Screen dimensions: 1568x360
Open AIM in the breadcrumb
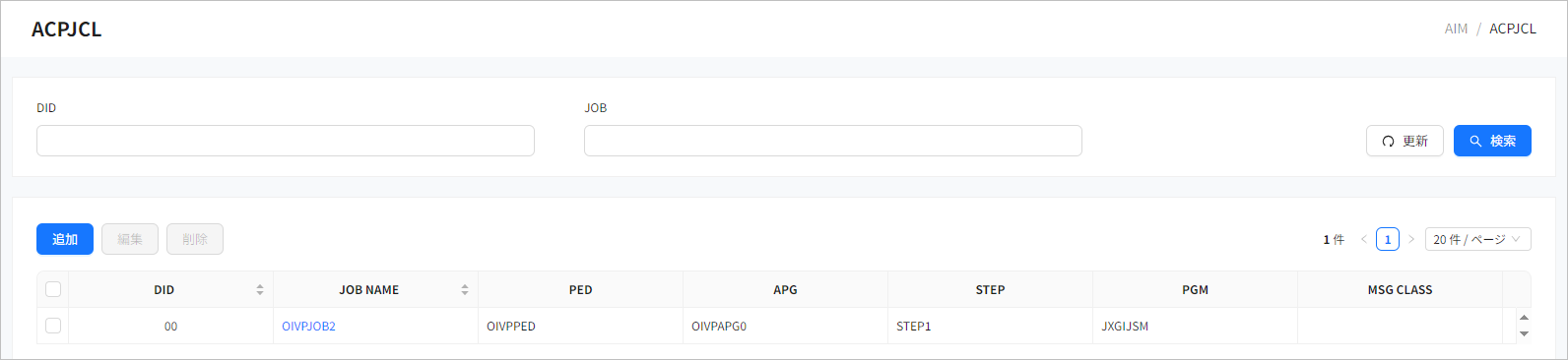[x=1456, y=29]
